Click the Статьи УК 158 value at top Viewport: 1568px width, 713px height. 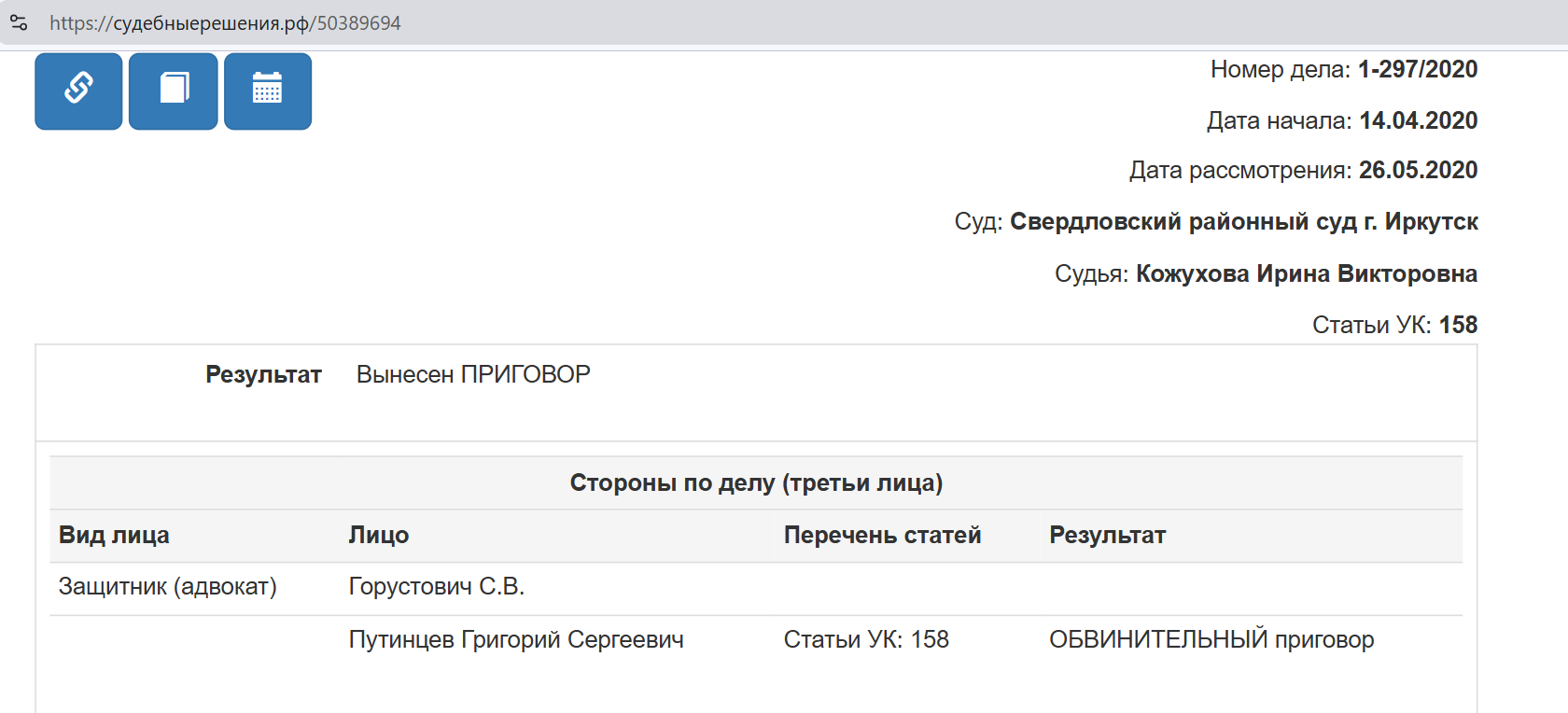pyautogui.click(x=1458, y=325)
